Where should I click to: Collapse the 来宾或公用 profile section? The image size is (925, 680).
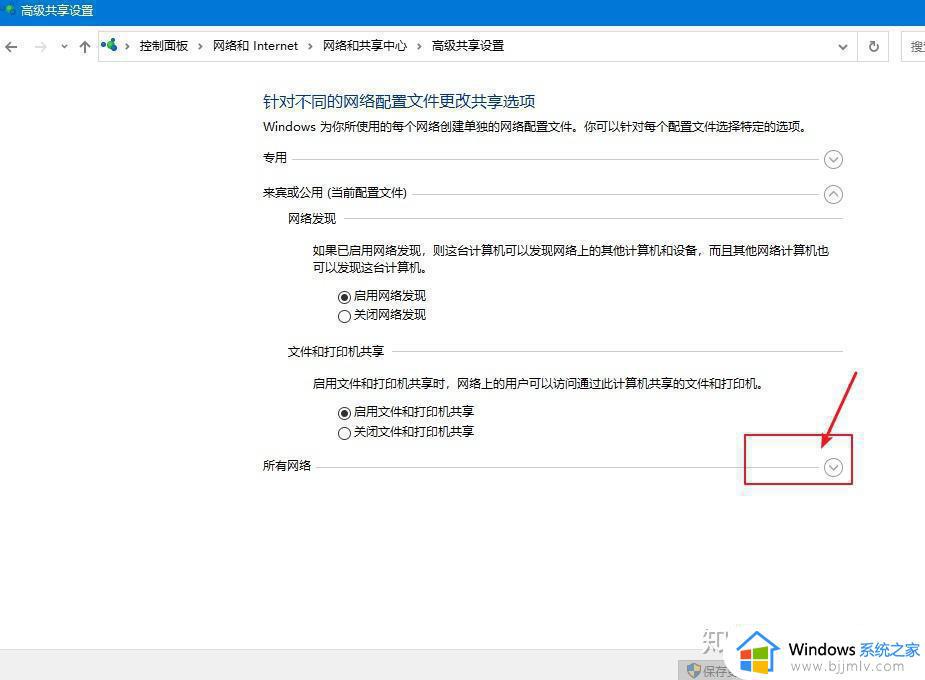[833, 195]
